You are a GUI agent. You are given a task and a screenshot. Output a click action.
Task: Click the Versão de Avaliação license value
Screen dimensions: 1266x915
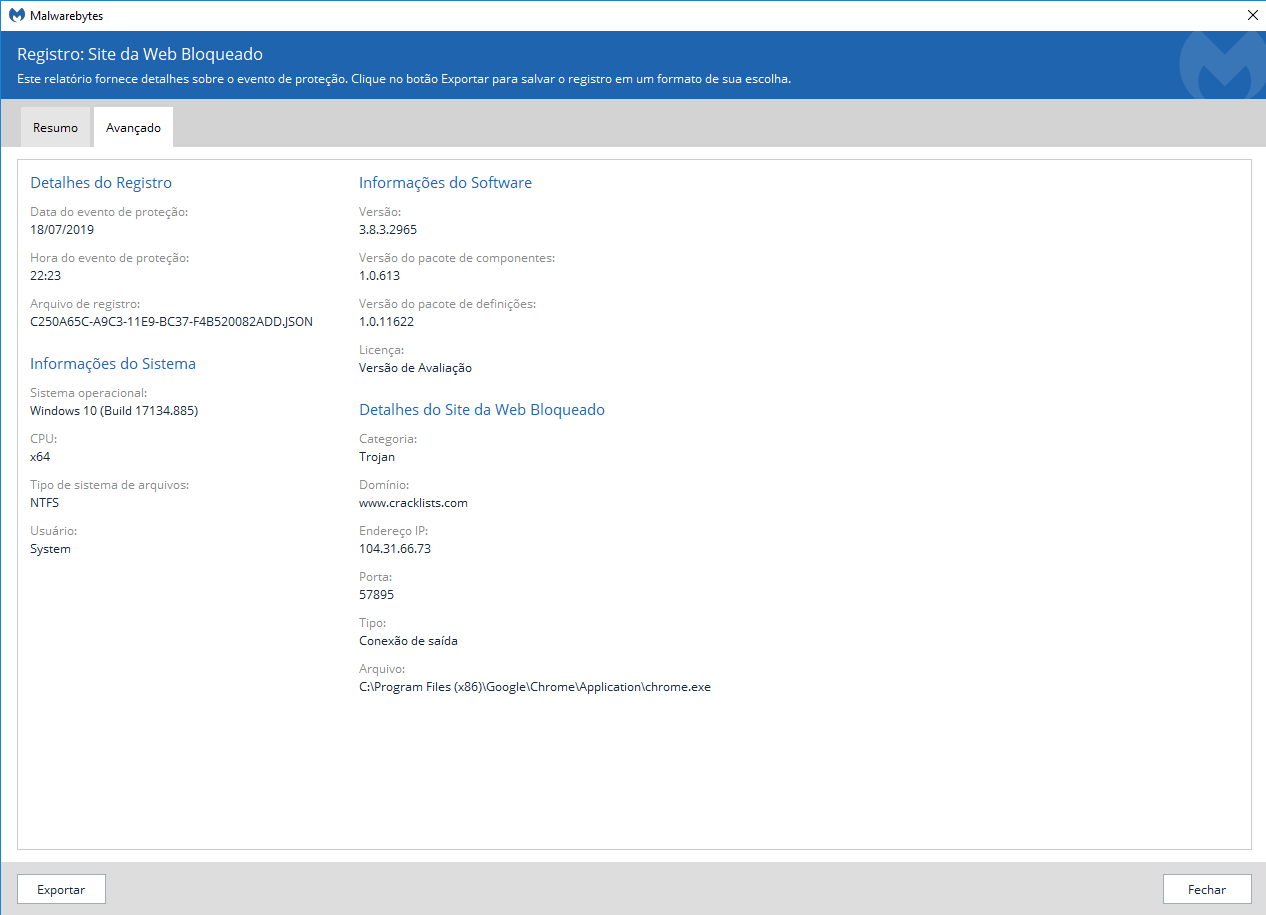(x=415, y=368)
